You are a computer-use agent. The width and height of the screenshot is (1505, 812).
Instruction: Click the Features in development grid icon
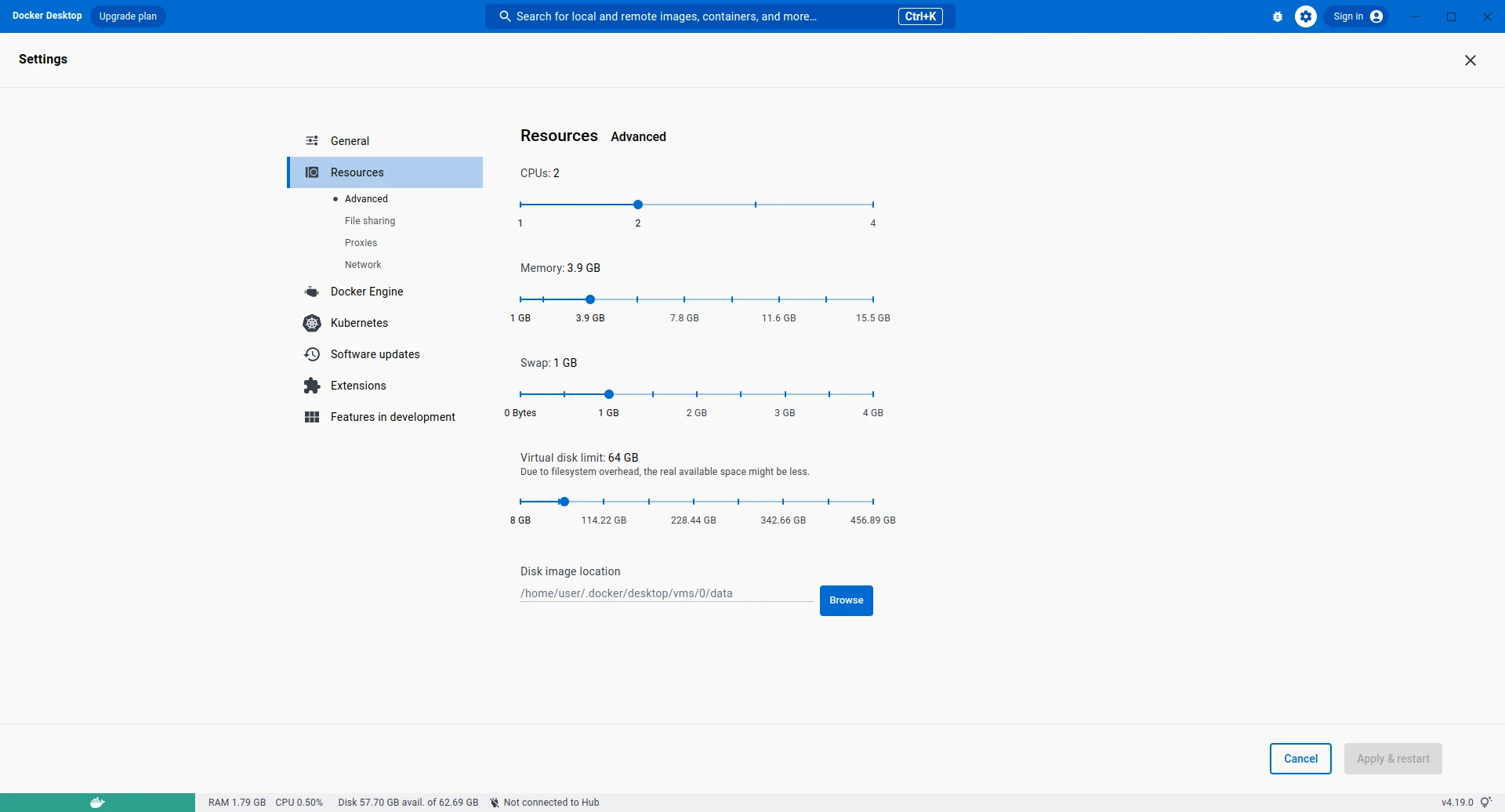pos(312,417)
